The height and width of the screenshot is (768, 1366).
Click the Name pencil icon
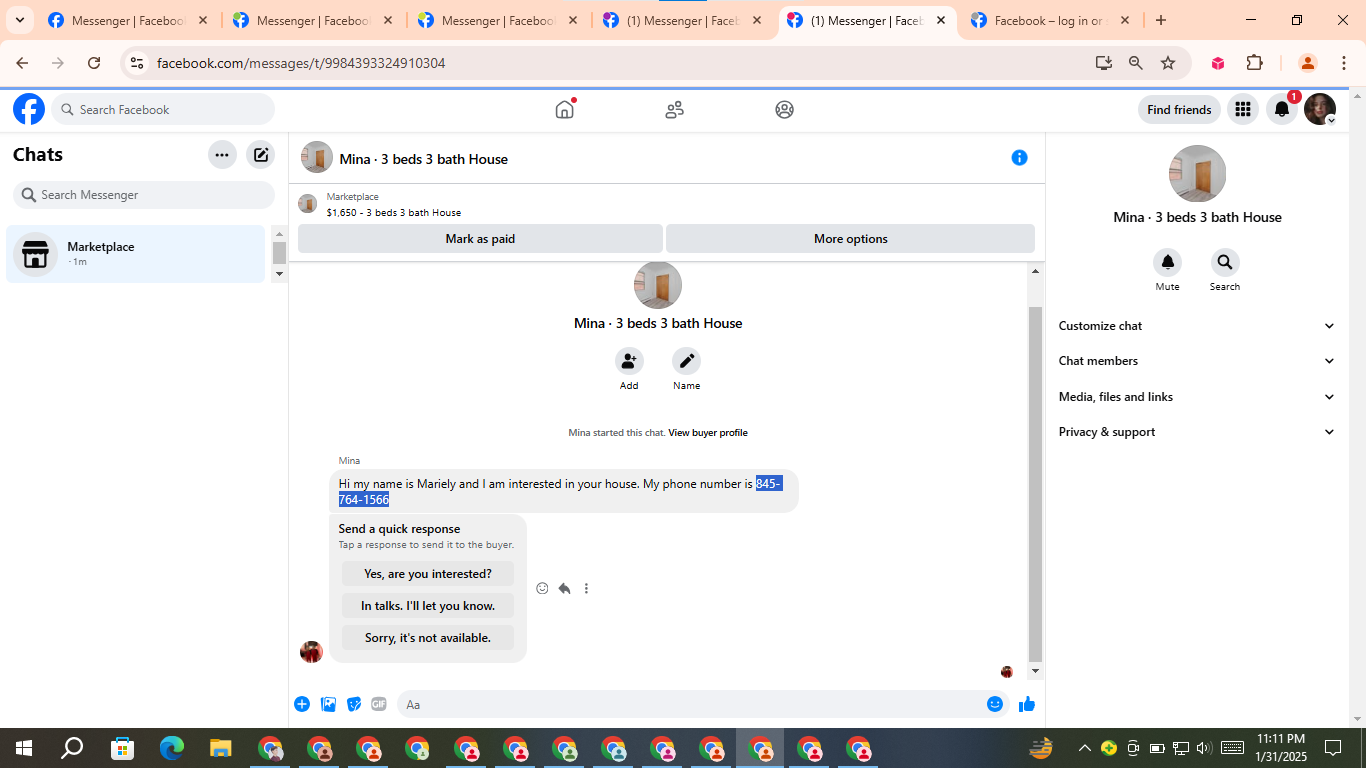(686, 361)
